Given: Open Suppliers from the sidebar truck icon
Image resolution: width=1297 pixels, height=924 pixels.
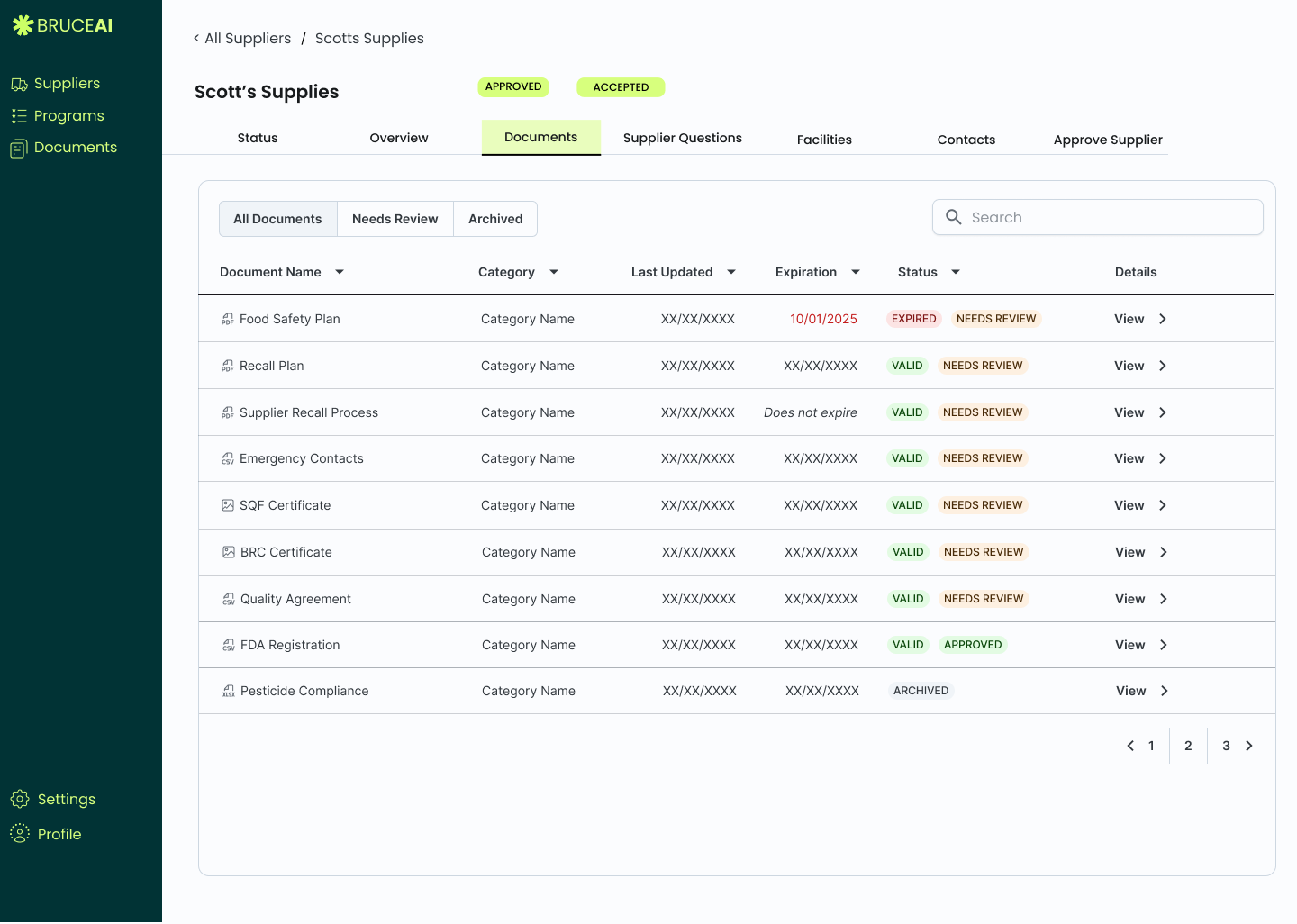Looking at the screenshot, I should pyautogui.click(x=19, y=85).
